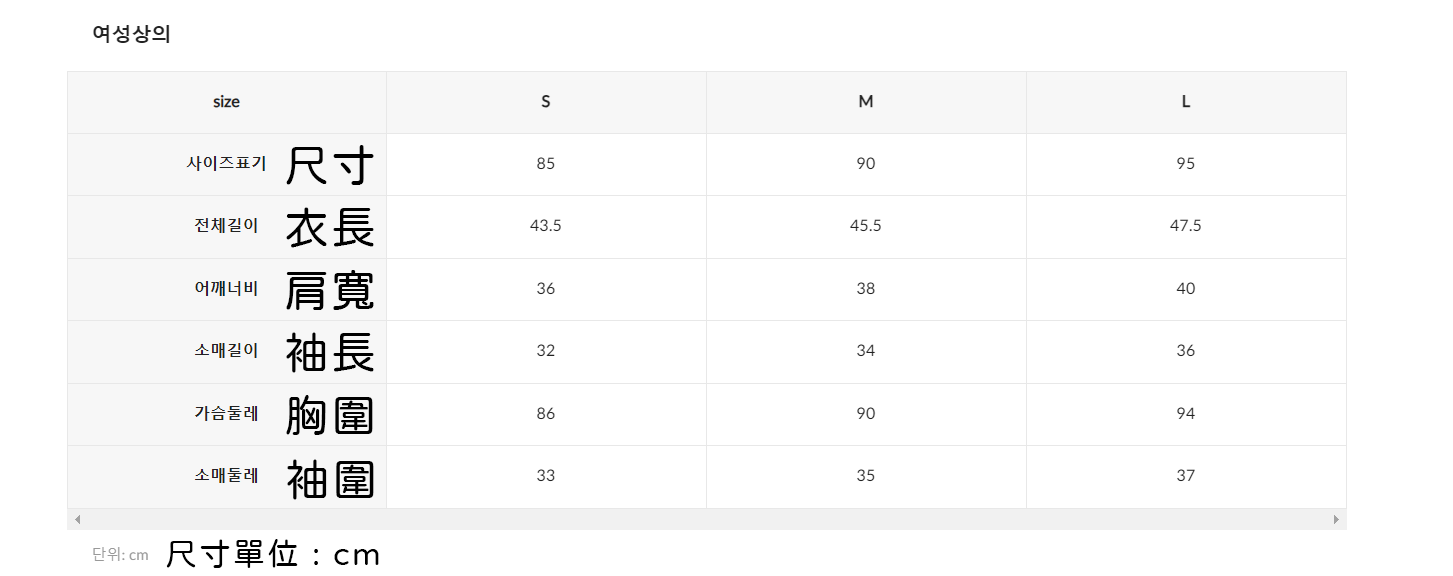Click the 소매길이 row label
Image resolution: width=1453 pixels, height=576 pixels.
click(x=227, y=351)
